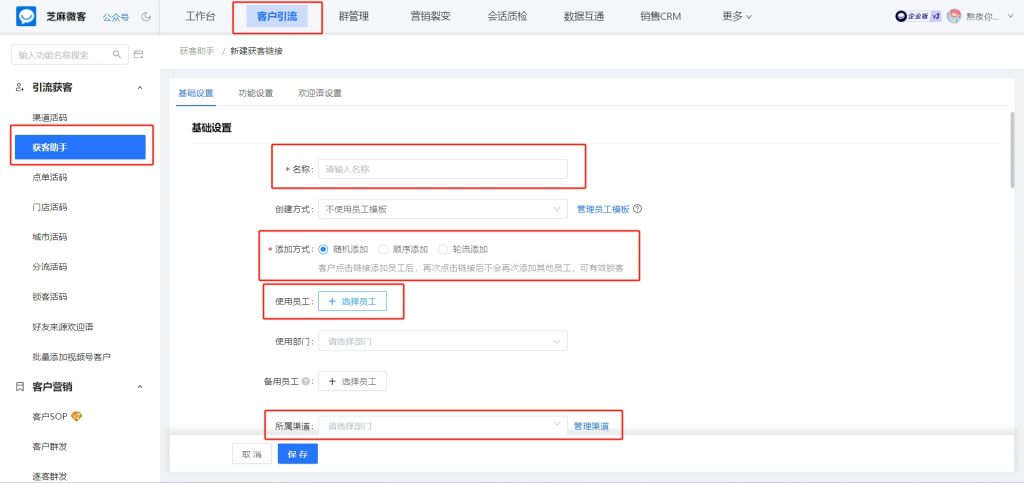Click 选择员工 button for 使用员工
This screenshot has height=483, width=1024.
[x=352, y=302]
